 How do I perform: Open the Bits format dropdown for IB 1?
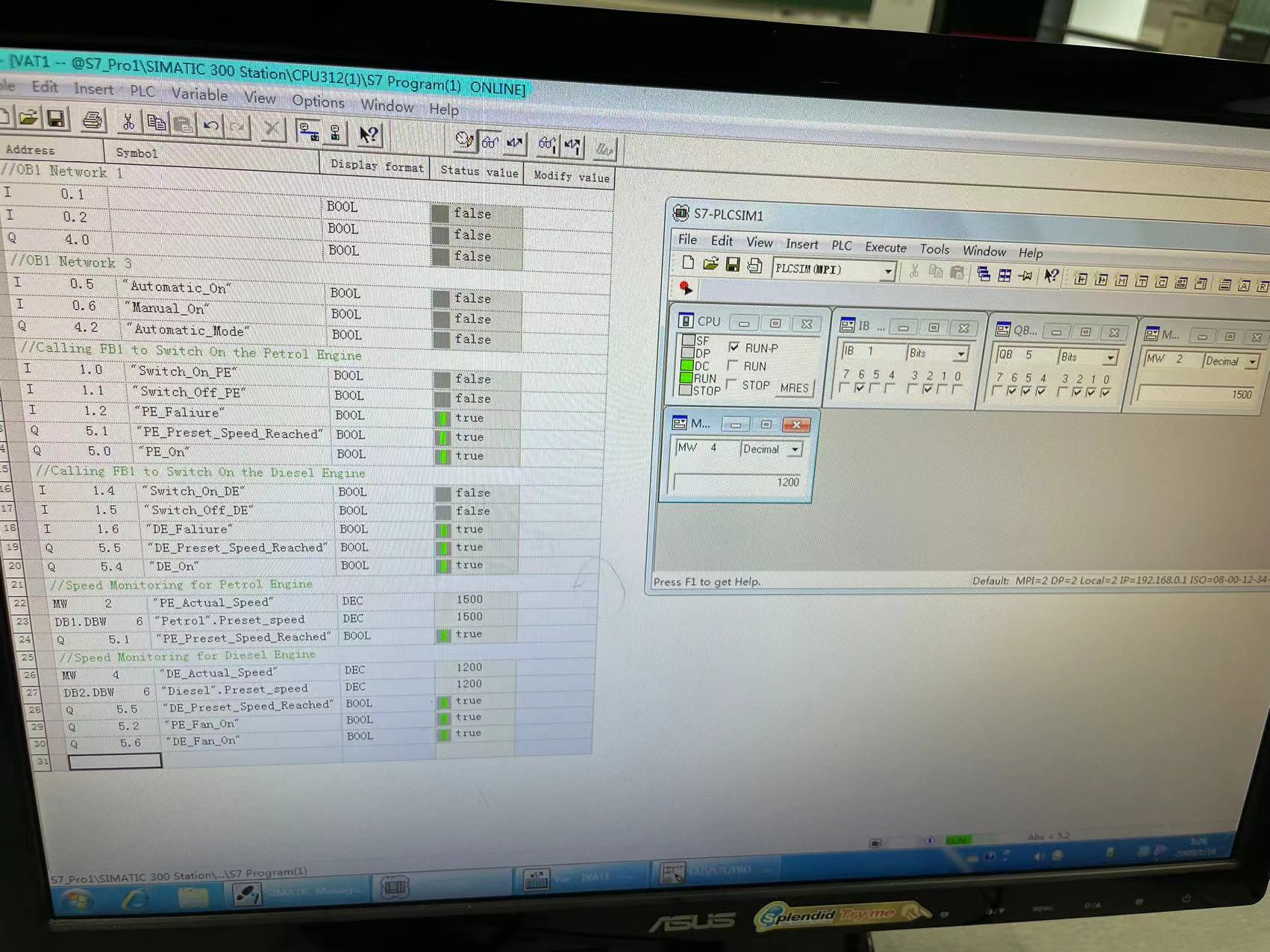pos(962,353)
